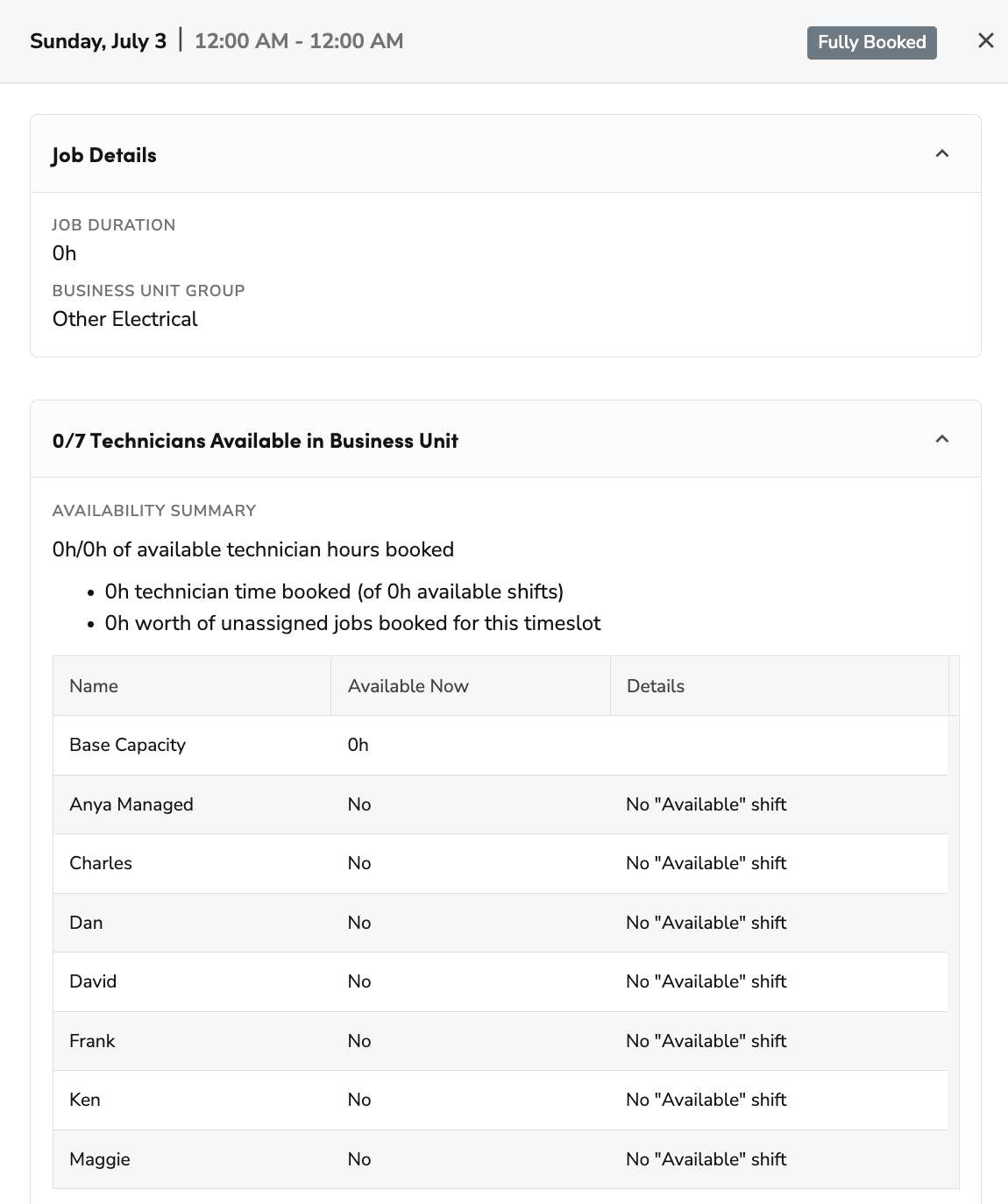Close the availability details panel
The image size is (1008, 1204).
tap(985, 40)
